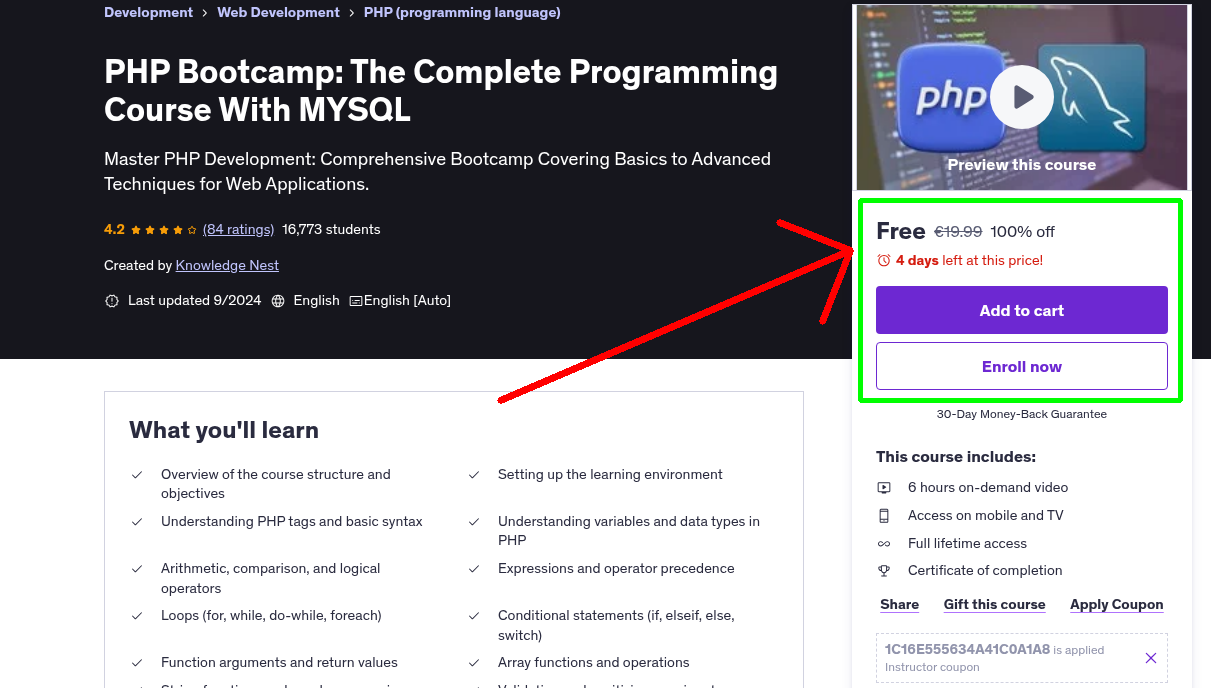Click the mobile device access icon
This screenshot has height=688, width=1211.
[x=884, y=516]
